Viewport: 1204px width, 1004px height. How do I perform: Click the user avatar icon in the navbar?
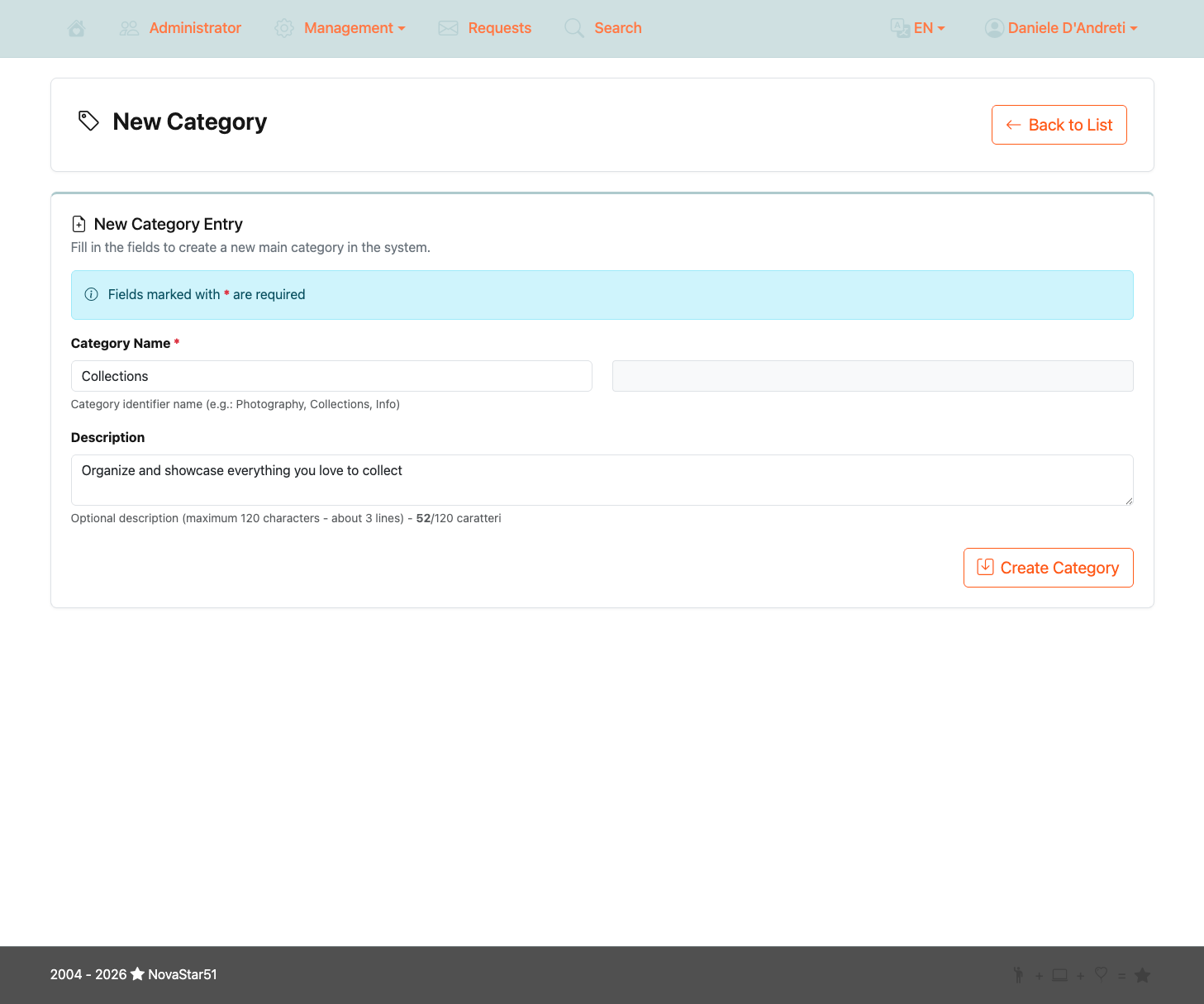[995, 27]
